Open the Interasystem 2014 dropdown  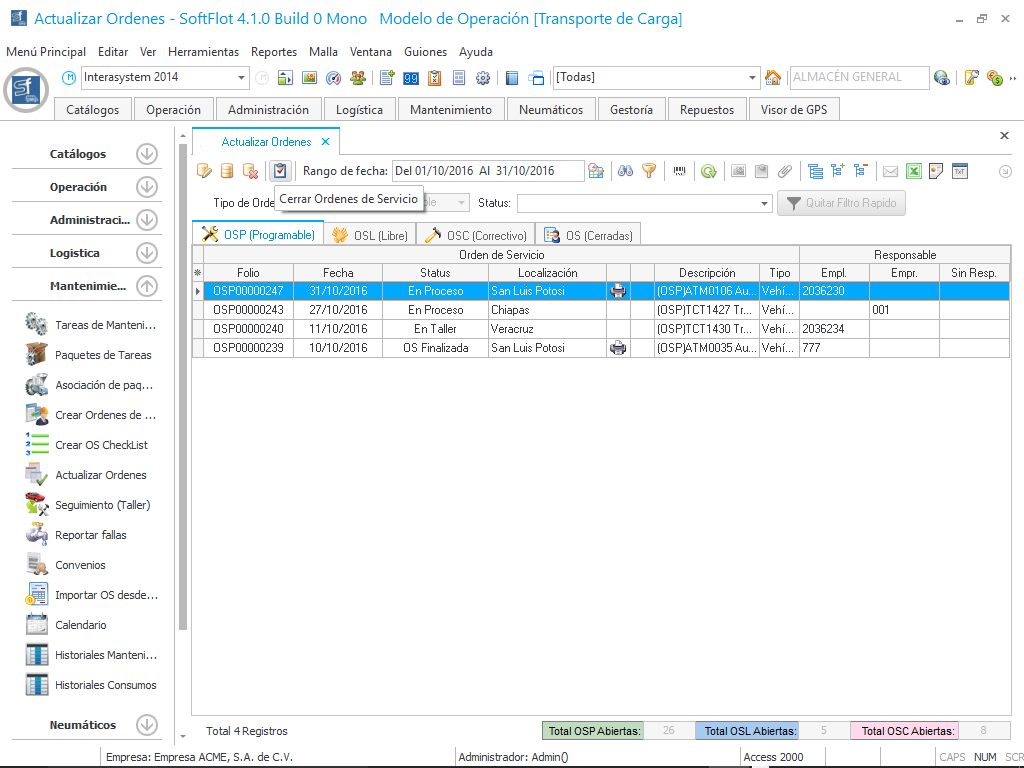(242, 78)
